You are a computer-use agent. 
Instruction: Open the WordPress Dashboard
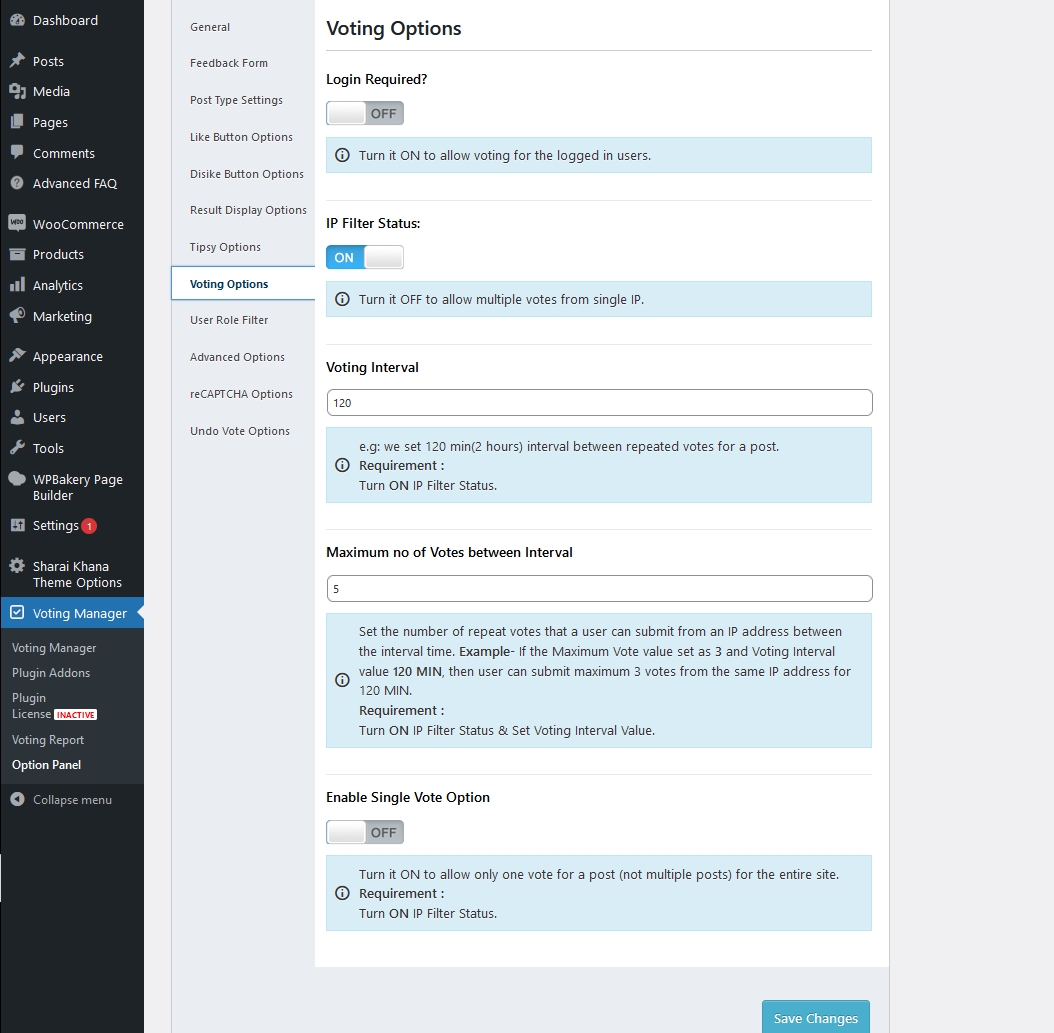[60, 20]
